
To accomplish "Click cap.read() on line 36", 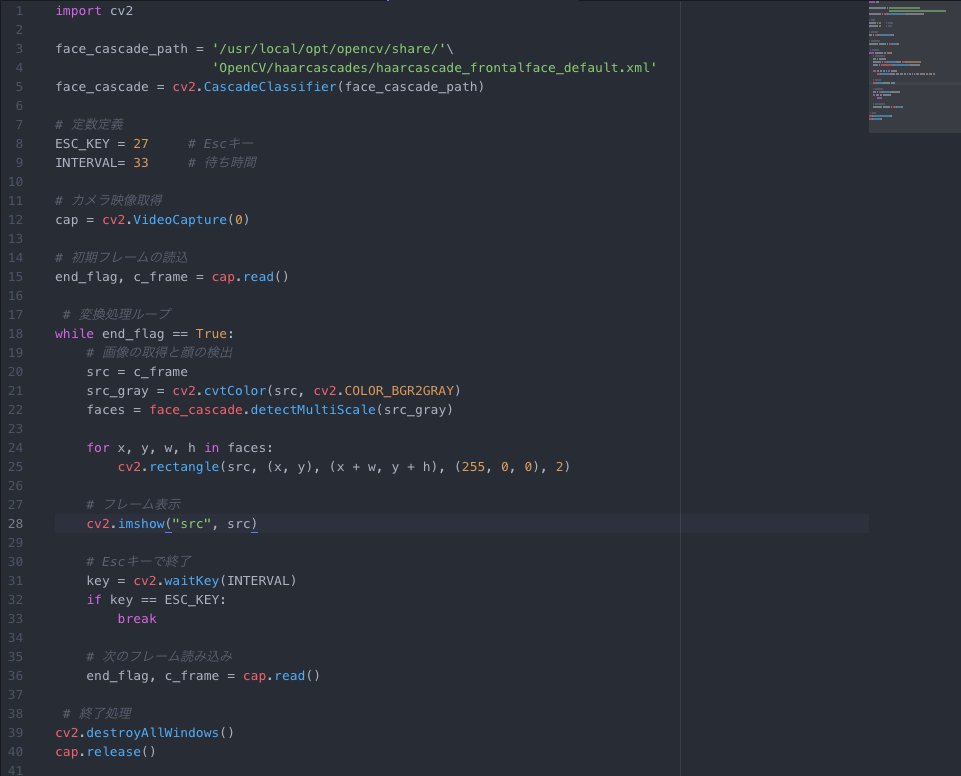I will (281, 676).
